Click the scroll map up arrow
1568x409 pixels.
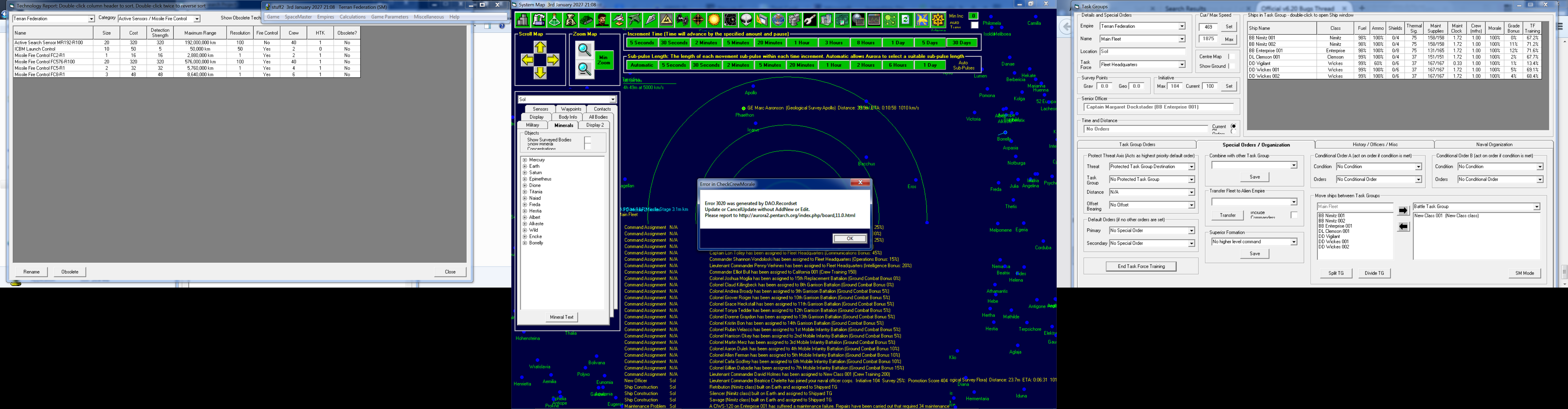(540, 47)
